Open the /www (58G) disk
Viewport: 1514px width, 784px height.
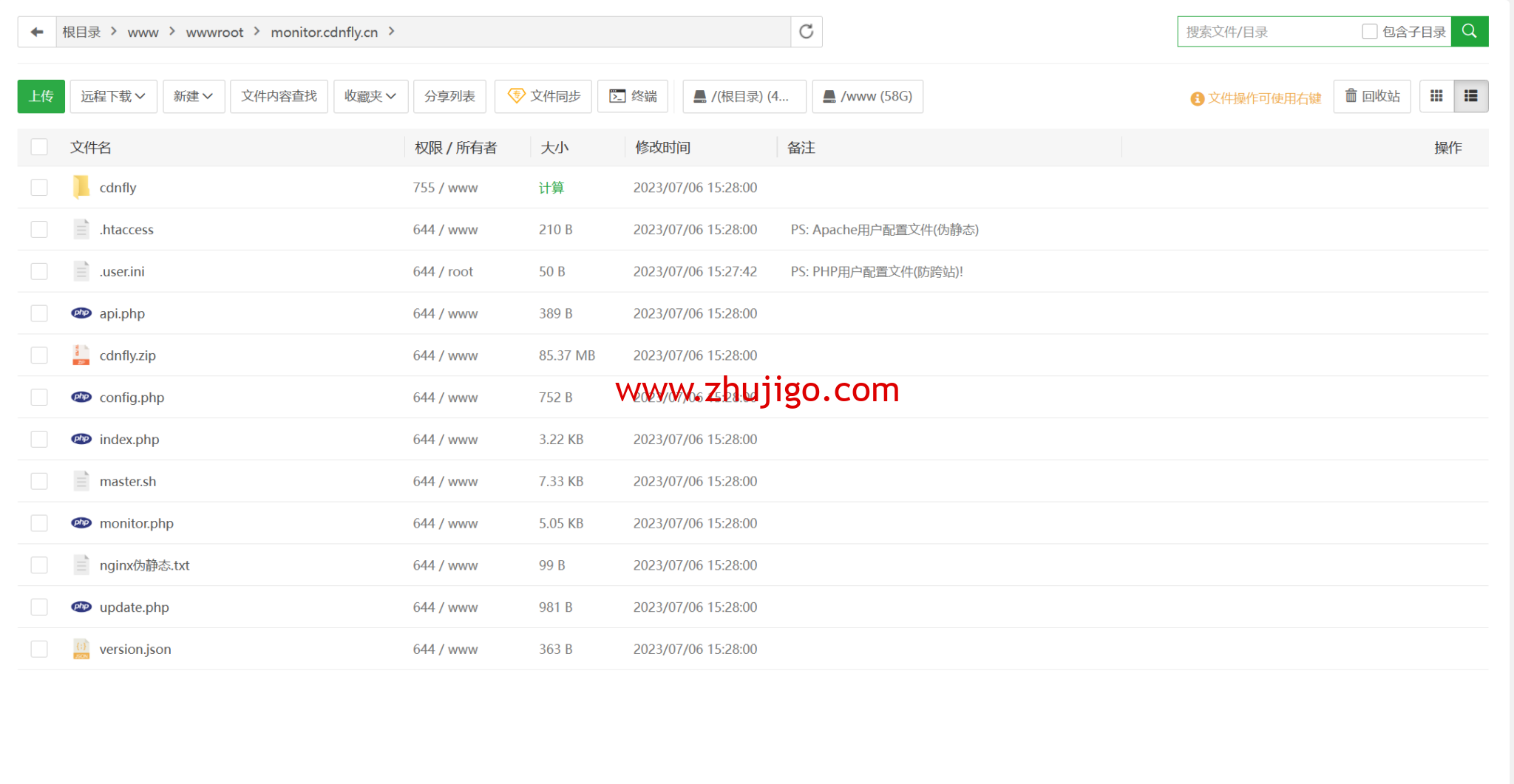[868, 96]
